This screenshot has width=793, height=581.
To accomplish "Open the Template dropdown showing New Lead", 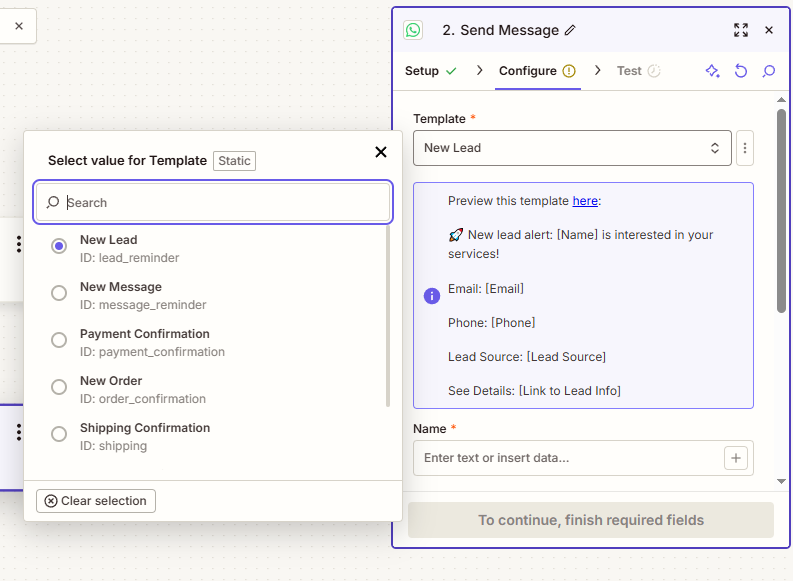I will (572, 148).
